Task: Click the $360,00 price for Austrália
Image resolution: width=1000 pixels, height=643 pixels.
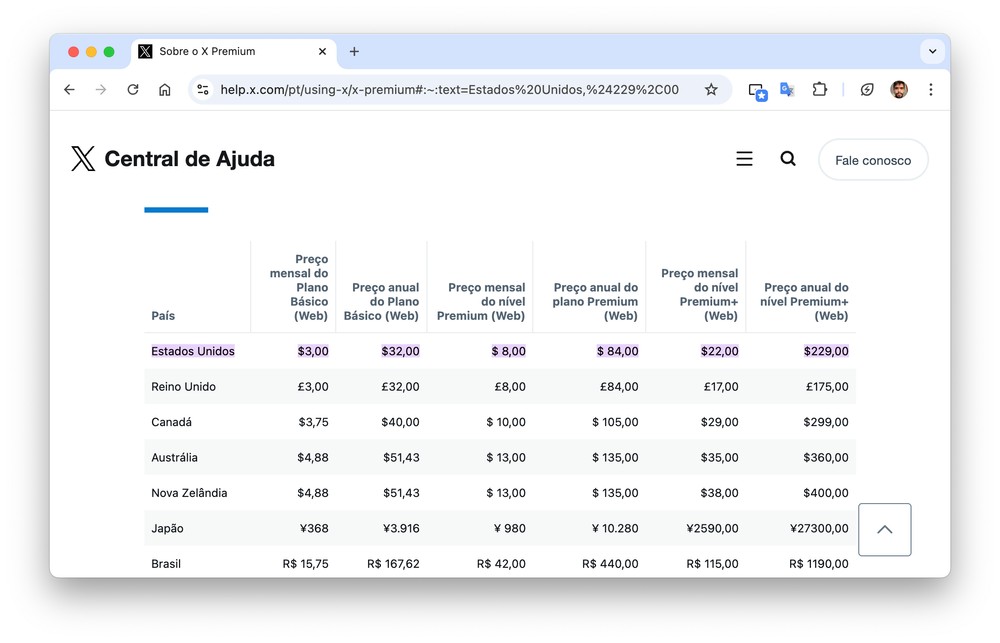Action: coord(826,457)
